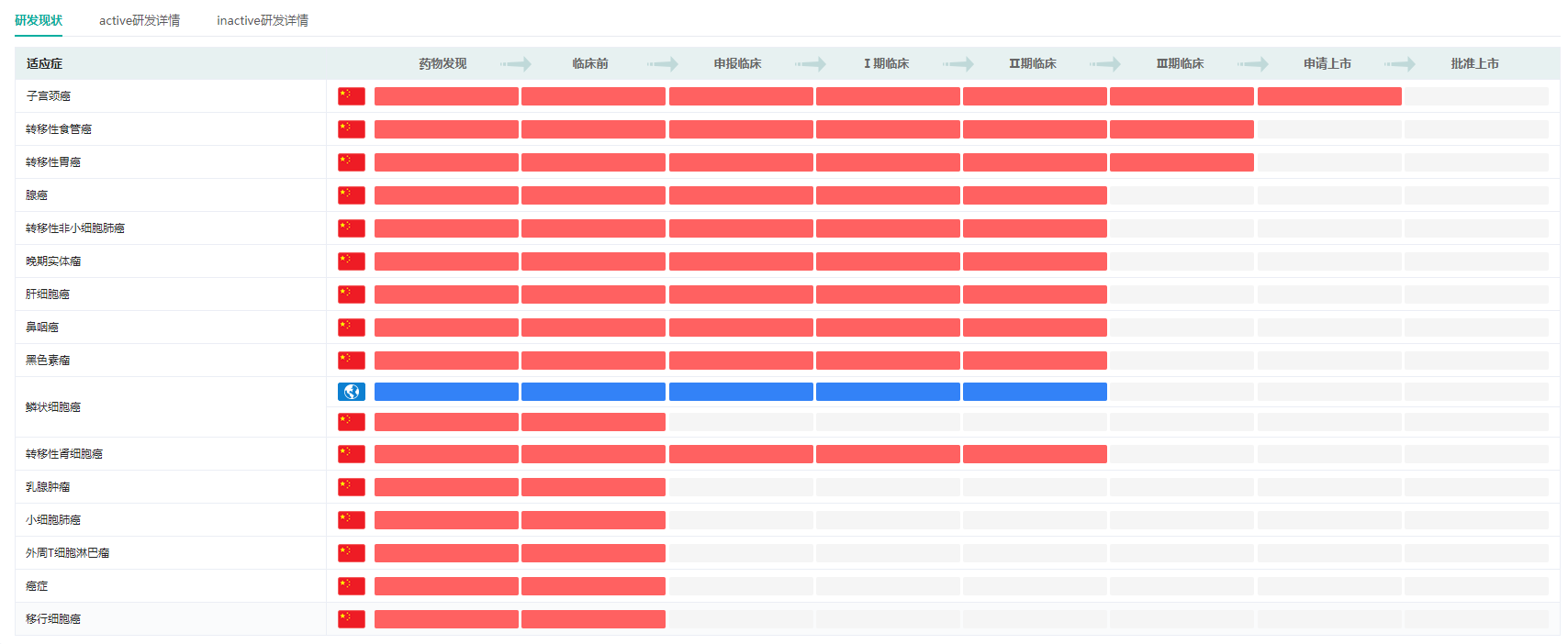The image size is (1568, 644).
Task: Select the 转移性胃癌 indication
Action: tap(53, 162)
